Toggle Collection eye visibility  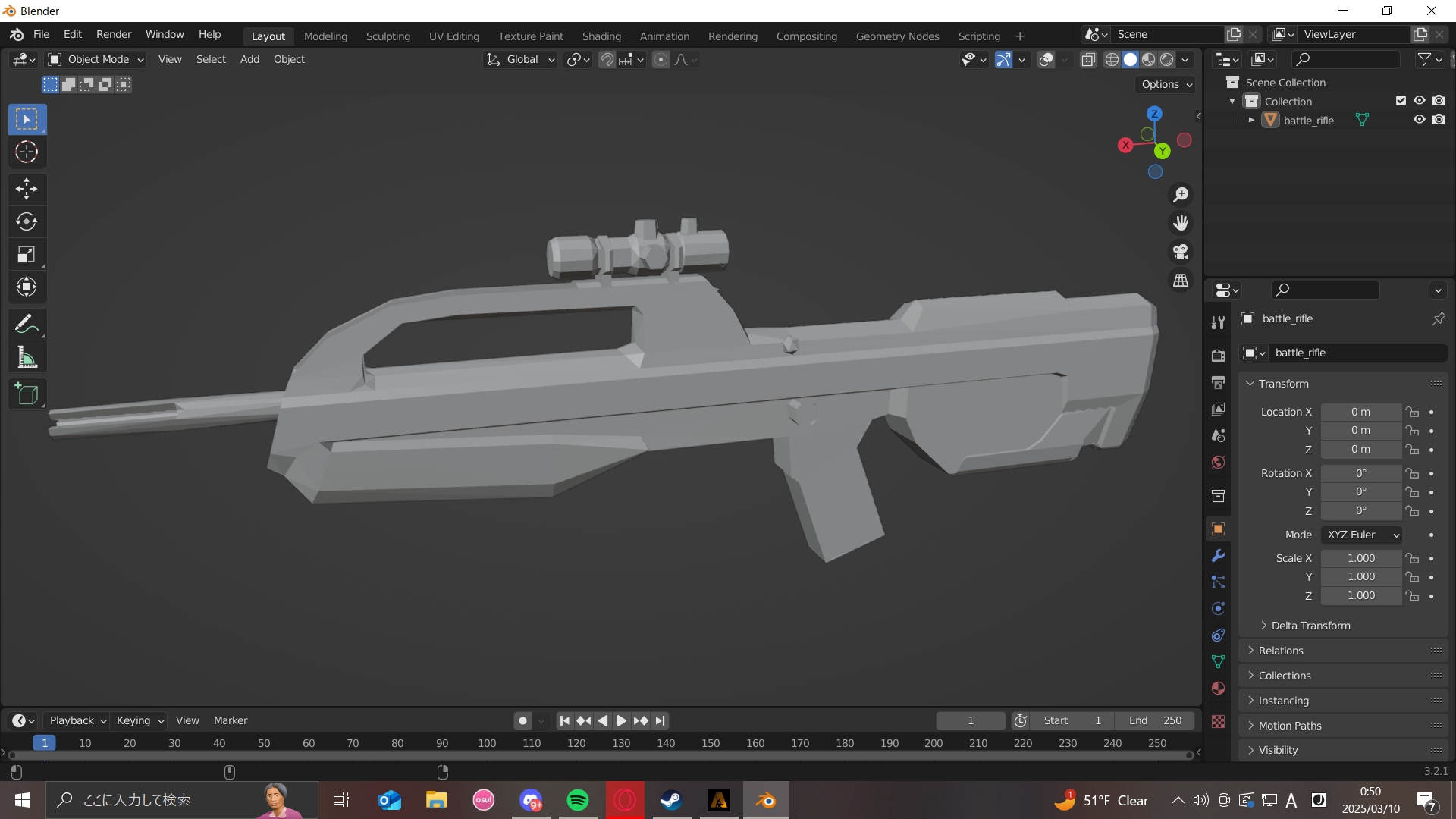1419,101
